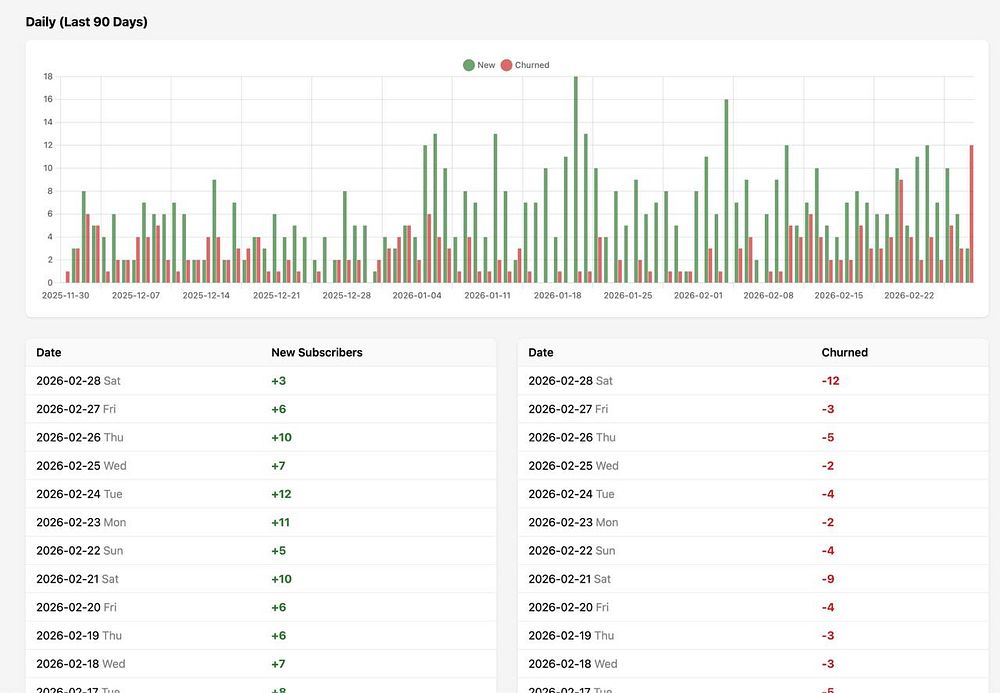Screen dimensions: 1000x693
Task: Click the 2026-02-22 x-axis label
Action: click(x=909, y=295)
